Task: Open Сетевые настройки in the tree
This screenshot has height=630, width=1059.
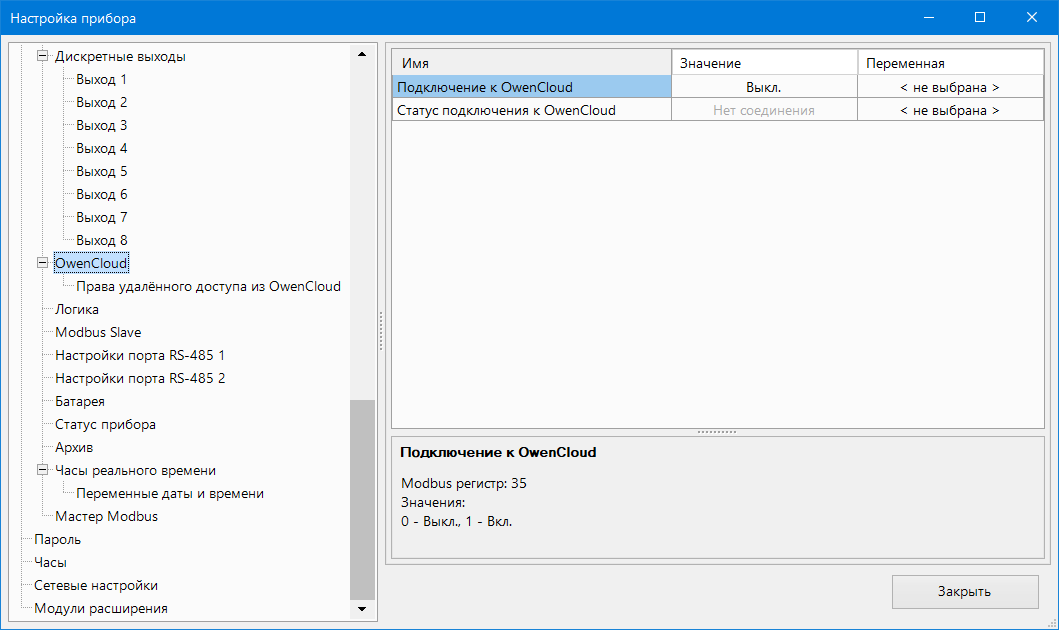Action: 95,585
